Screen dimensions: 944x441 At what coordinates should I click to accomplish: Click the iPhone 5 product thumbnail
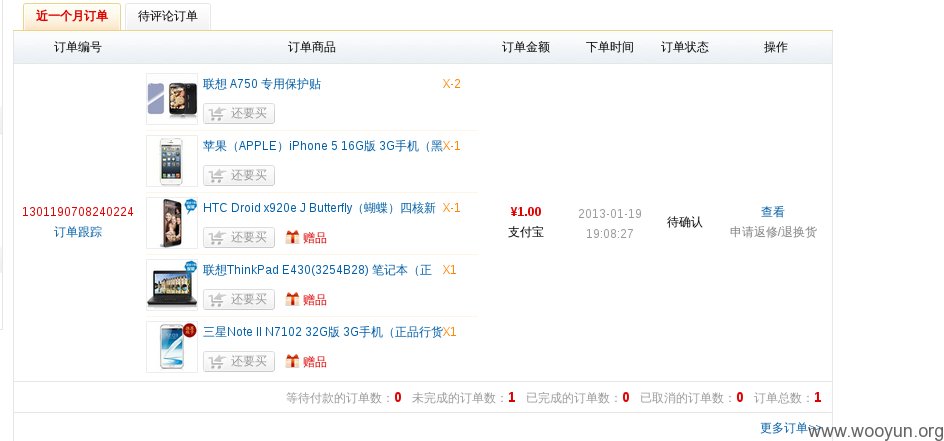tap(172, 161)
